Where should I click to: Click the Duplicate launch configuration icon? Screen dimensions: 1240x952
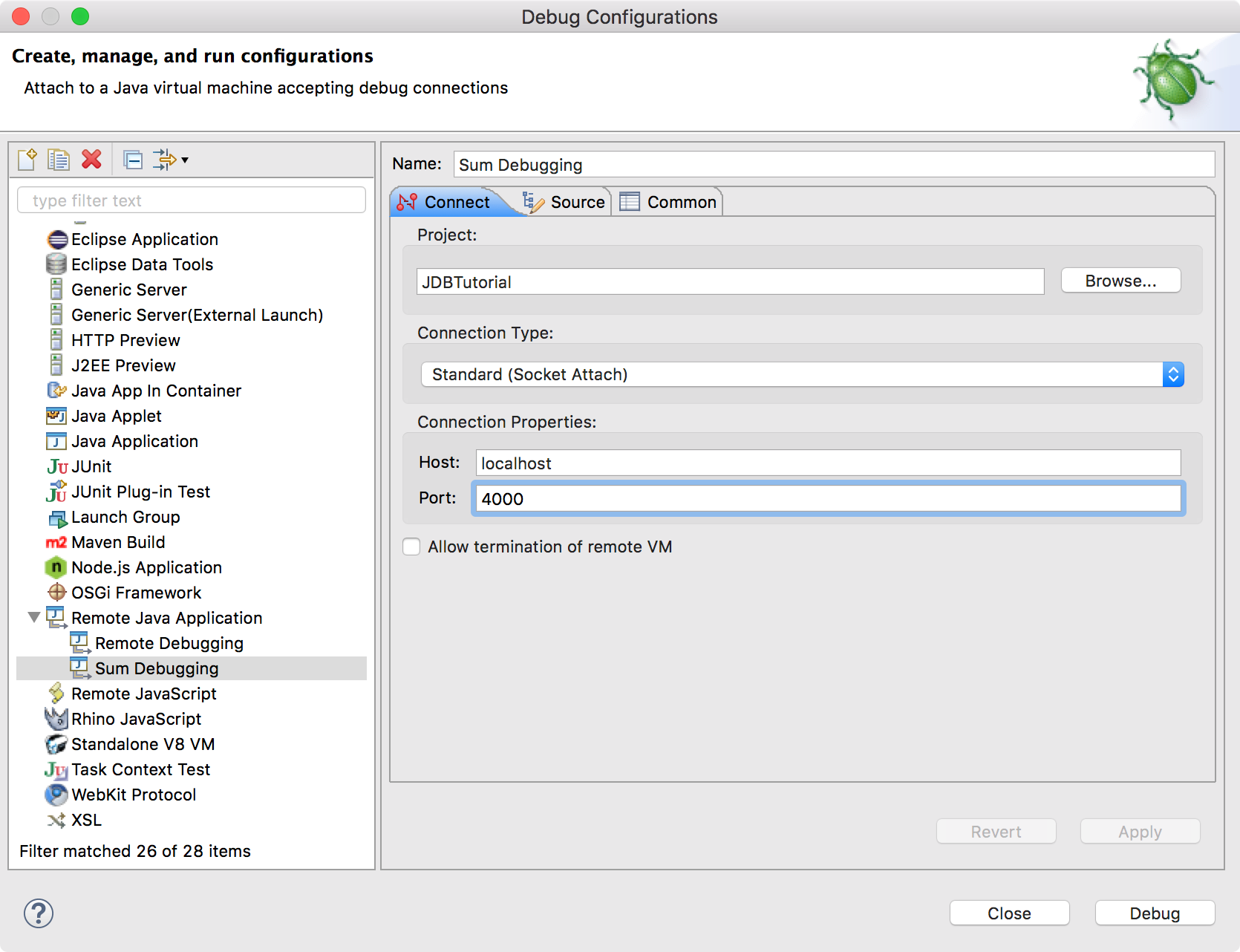(59, 159)
